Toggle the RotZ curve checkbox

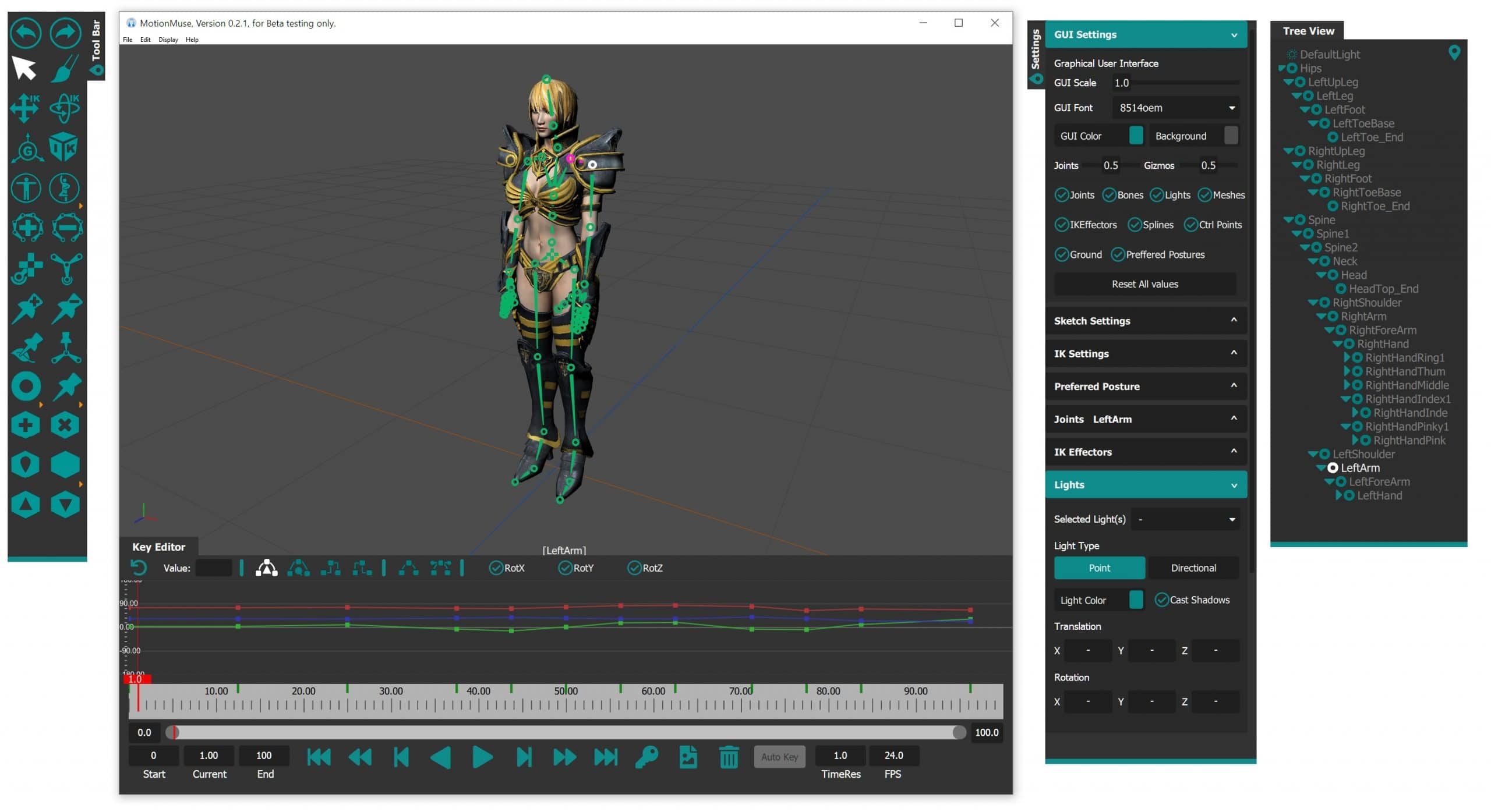tap(634, 568)
